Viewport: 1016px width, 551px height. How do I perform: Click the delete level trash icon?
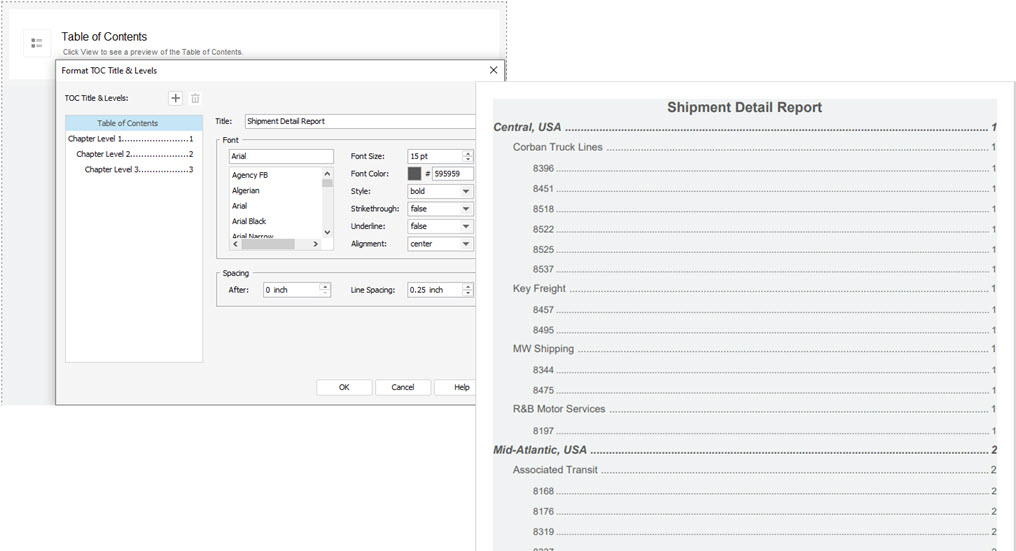point(195,98)
